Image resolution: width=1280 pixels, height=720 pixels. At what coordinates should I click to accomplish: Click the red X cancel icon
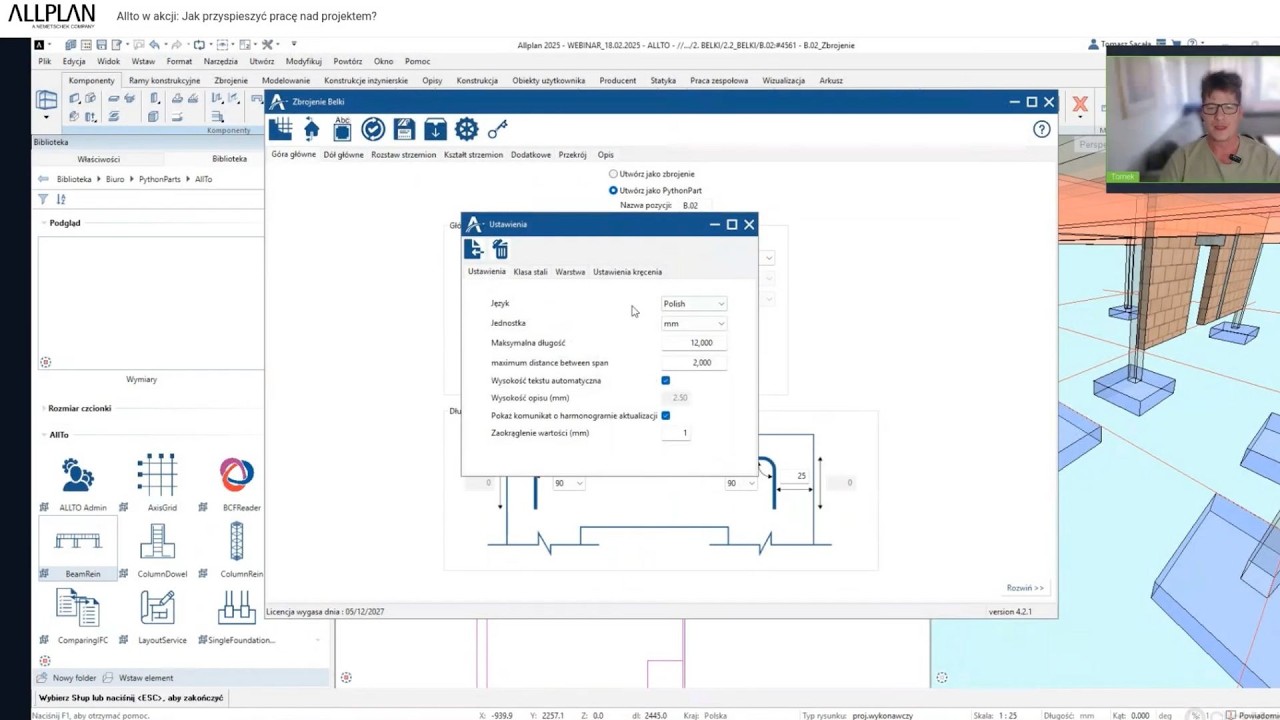click(1080, 104)
